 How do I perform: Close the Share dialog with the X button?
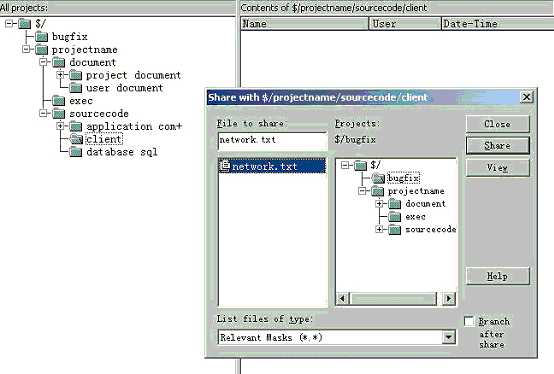click(526, 97)
